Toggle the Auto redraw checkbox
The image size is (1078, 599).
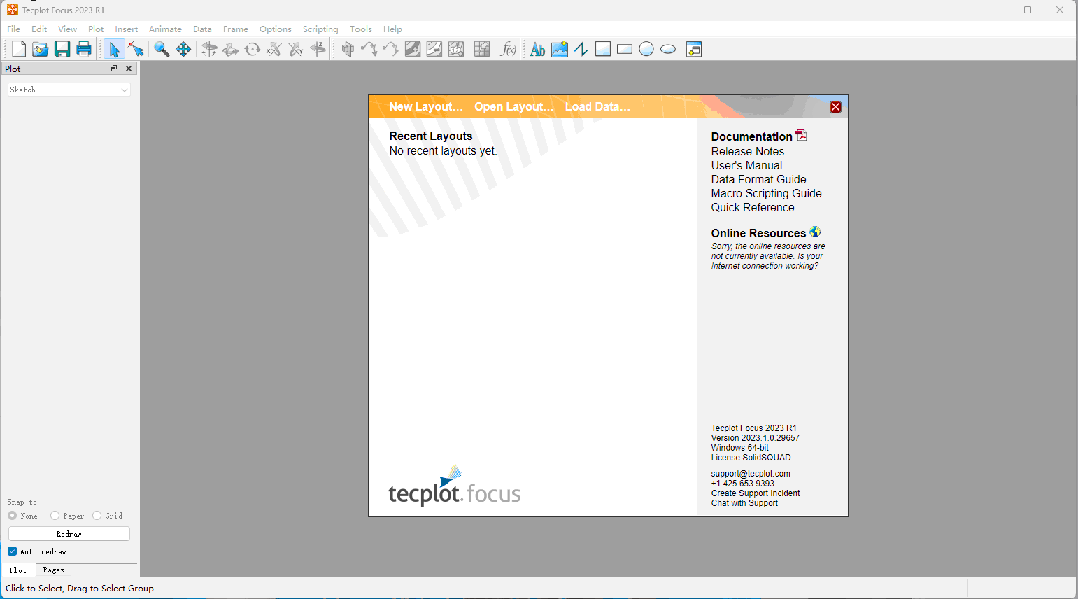point(12,552)
